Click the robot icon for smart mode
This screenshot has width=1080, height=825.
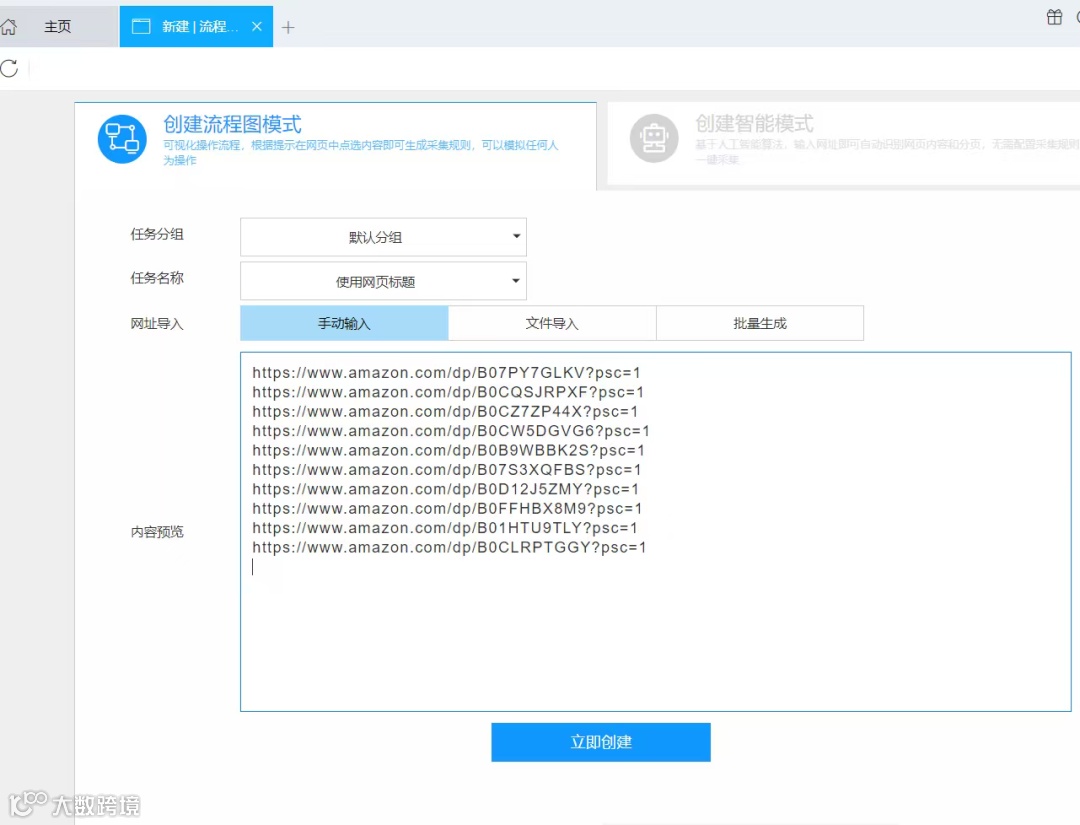click(654, 138)
